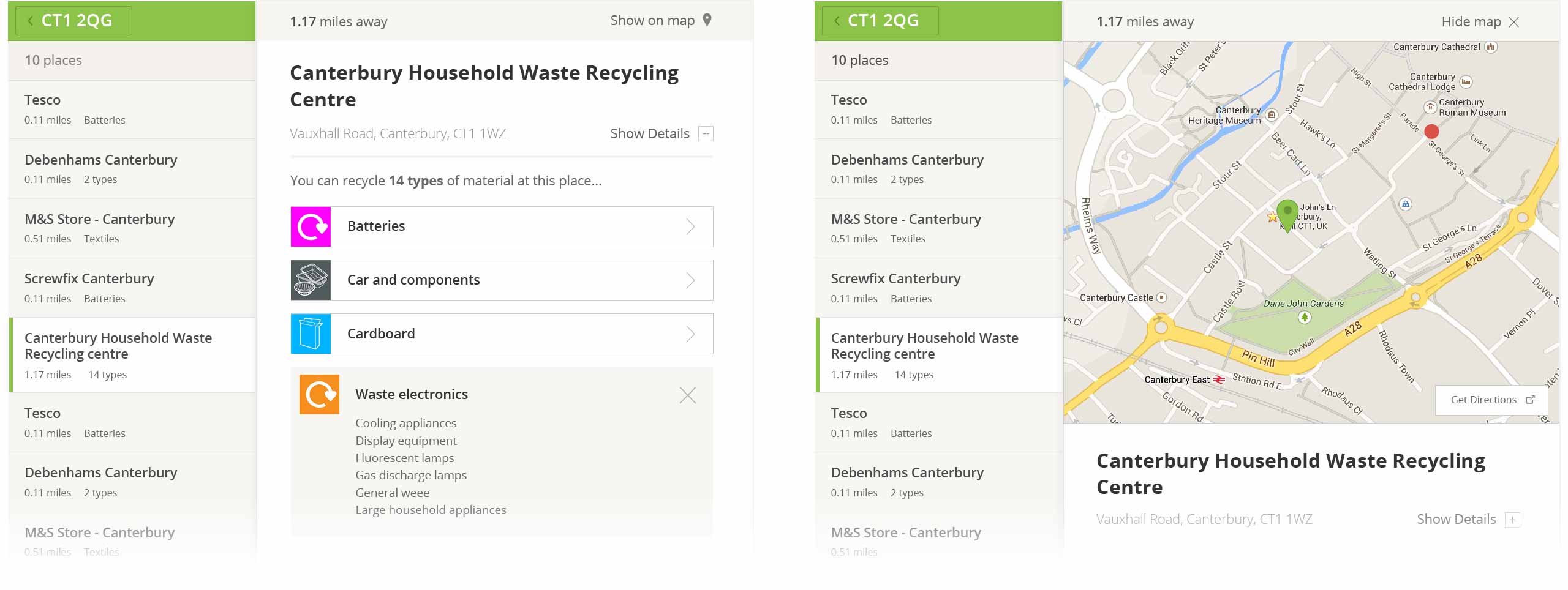Click Display equipment under Waste electronics

click(405, 441)
